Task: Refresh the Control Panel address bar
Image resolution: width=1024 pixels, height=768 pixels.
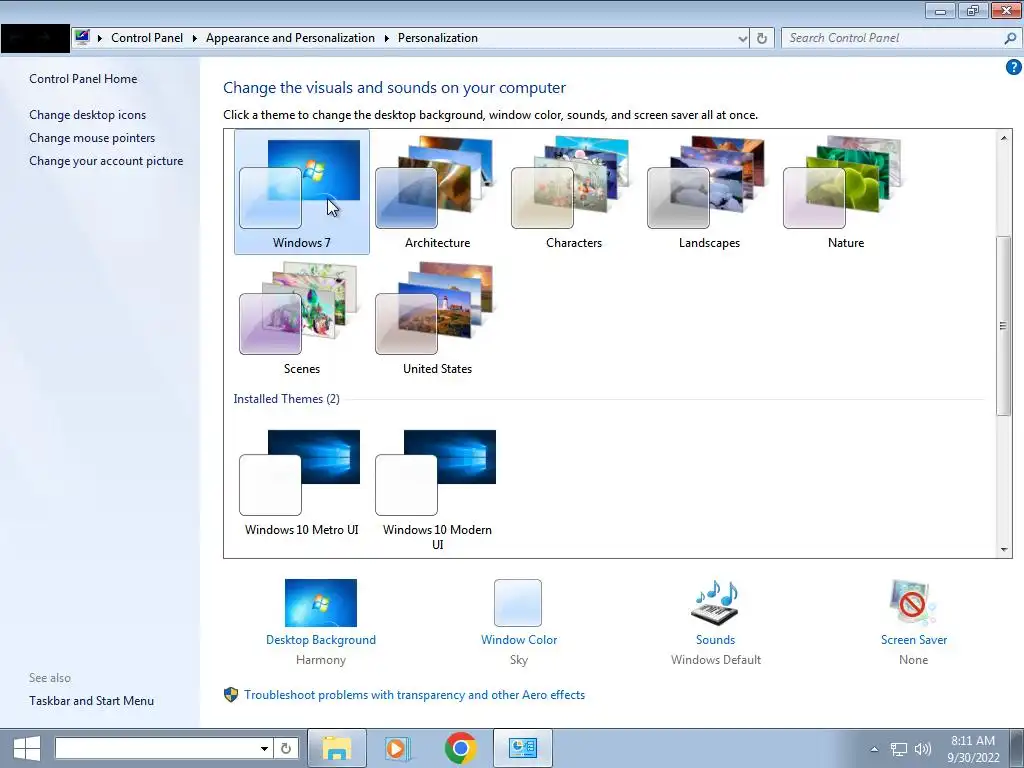Action: (761, 39)
